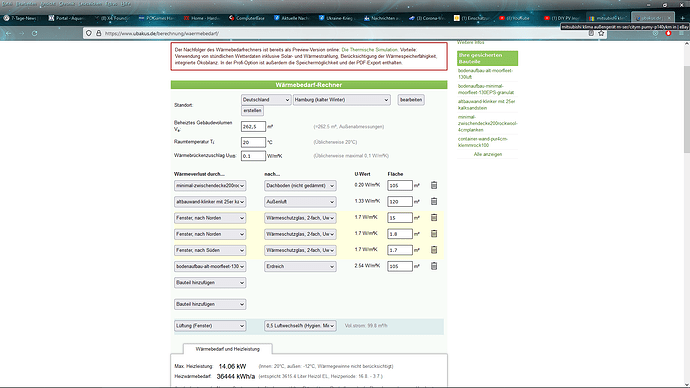The height and width of the screenshot is (388, 690).
Task: Switch to the Ukraine-Krieg tab
Action: [337, 18]
